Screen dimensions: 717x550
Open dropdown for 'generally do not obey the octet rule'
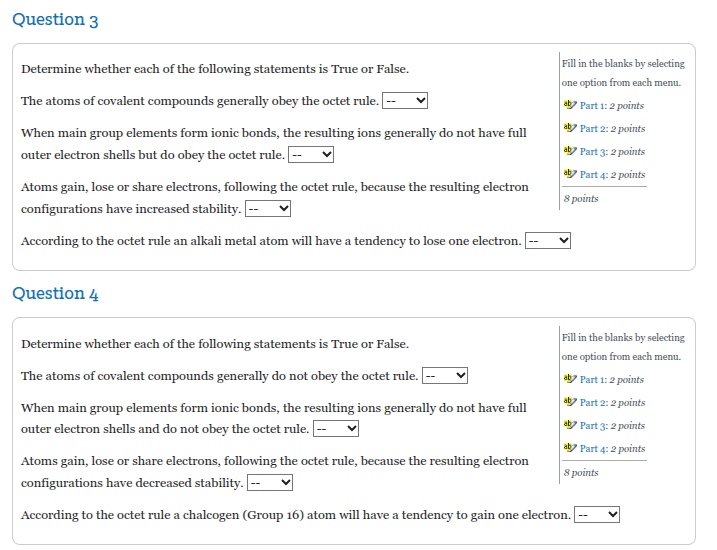click(445, 375)
